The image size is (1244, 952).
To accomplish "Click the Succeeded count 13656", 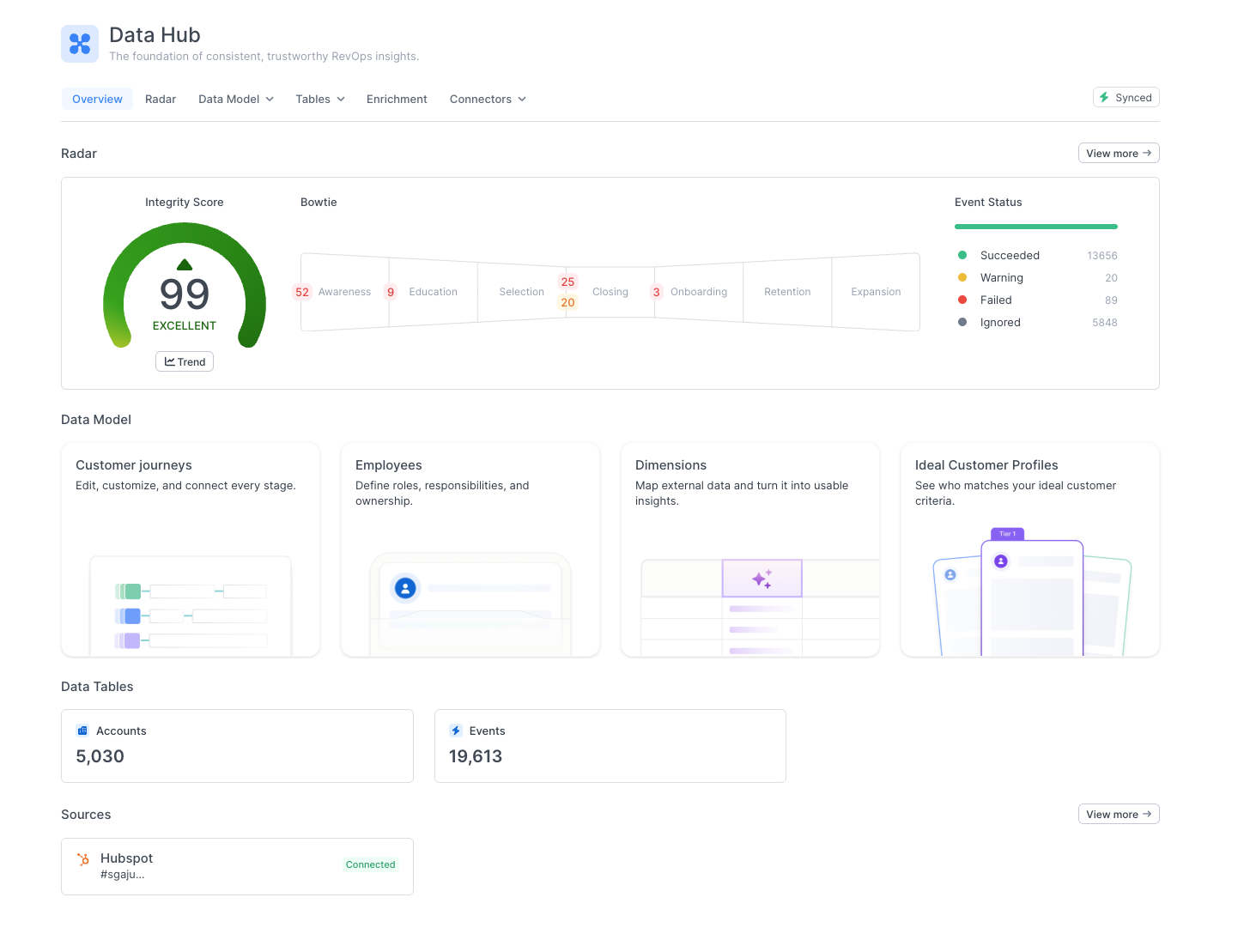I will coord(1102,256).
